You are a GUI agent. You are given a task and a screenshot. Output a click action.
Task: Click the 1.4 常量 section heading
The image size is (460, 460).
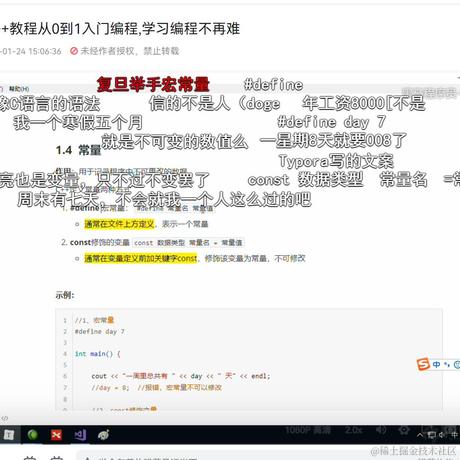[78, 150]
